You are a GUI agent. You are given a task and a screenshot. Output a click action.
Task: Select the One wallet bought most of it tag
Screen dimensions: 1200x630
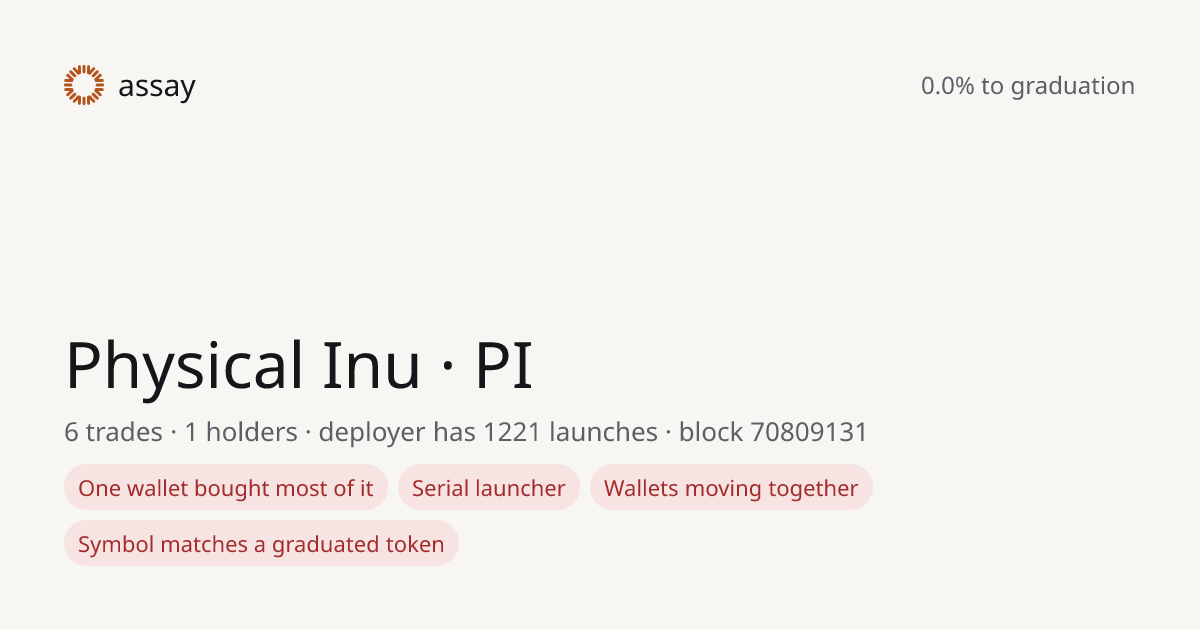point(226,488)
